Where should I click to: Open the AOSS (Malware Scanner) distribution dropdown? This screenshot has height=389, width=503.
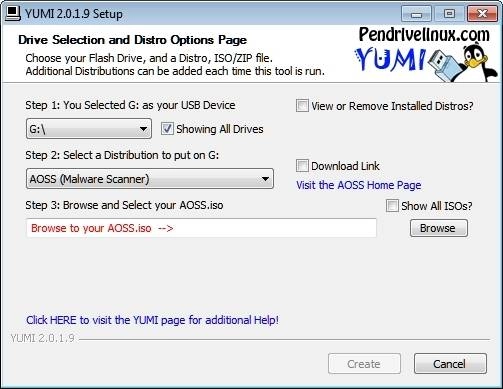pyautogui.click(x=150, y=179)
